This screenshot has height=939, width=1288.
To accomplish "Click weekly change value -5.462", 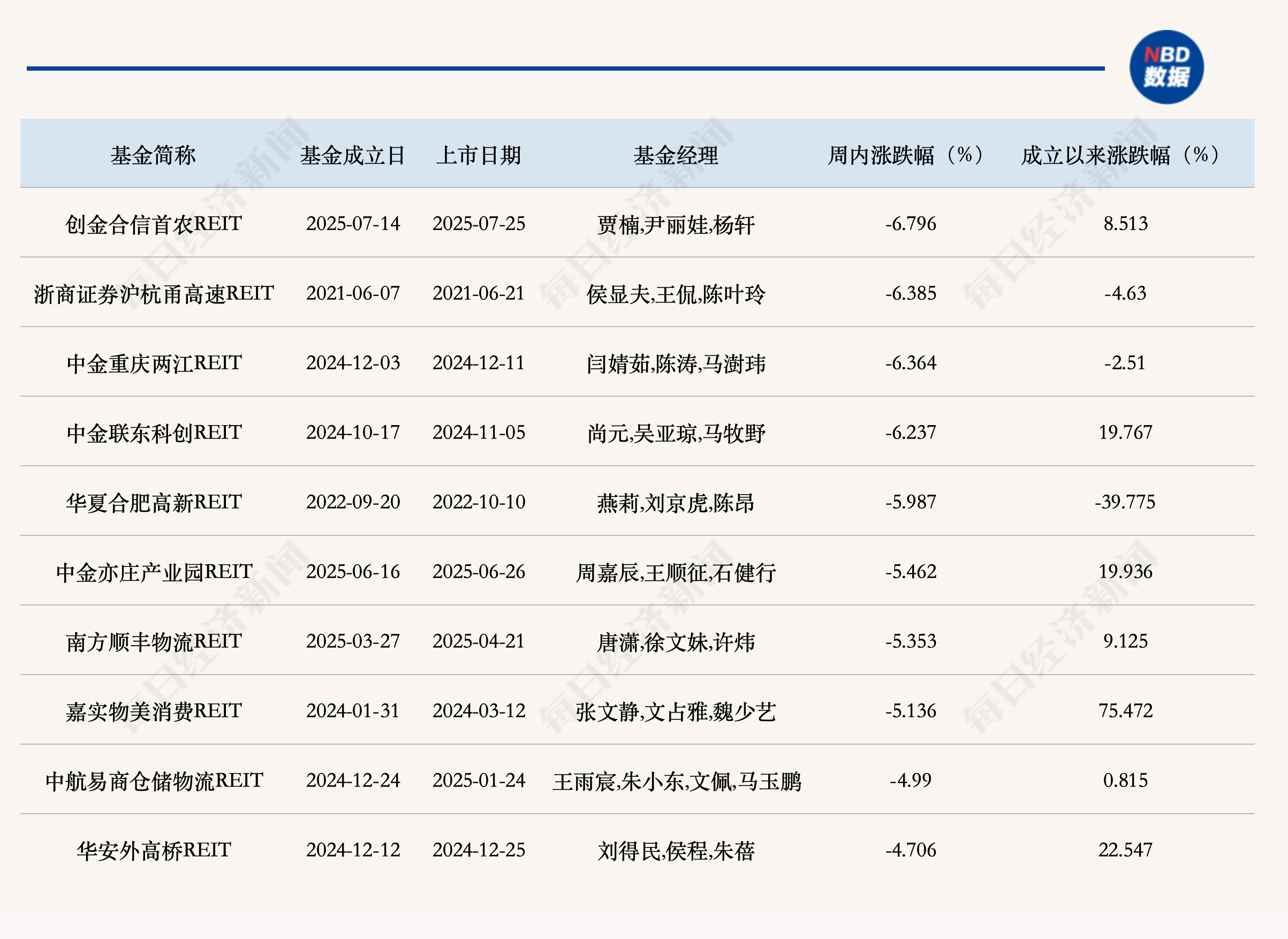I will pyautogui.click(x=911, y=572).
